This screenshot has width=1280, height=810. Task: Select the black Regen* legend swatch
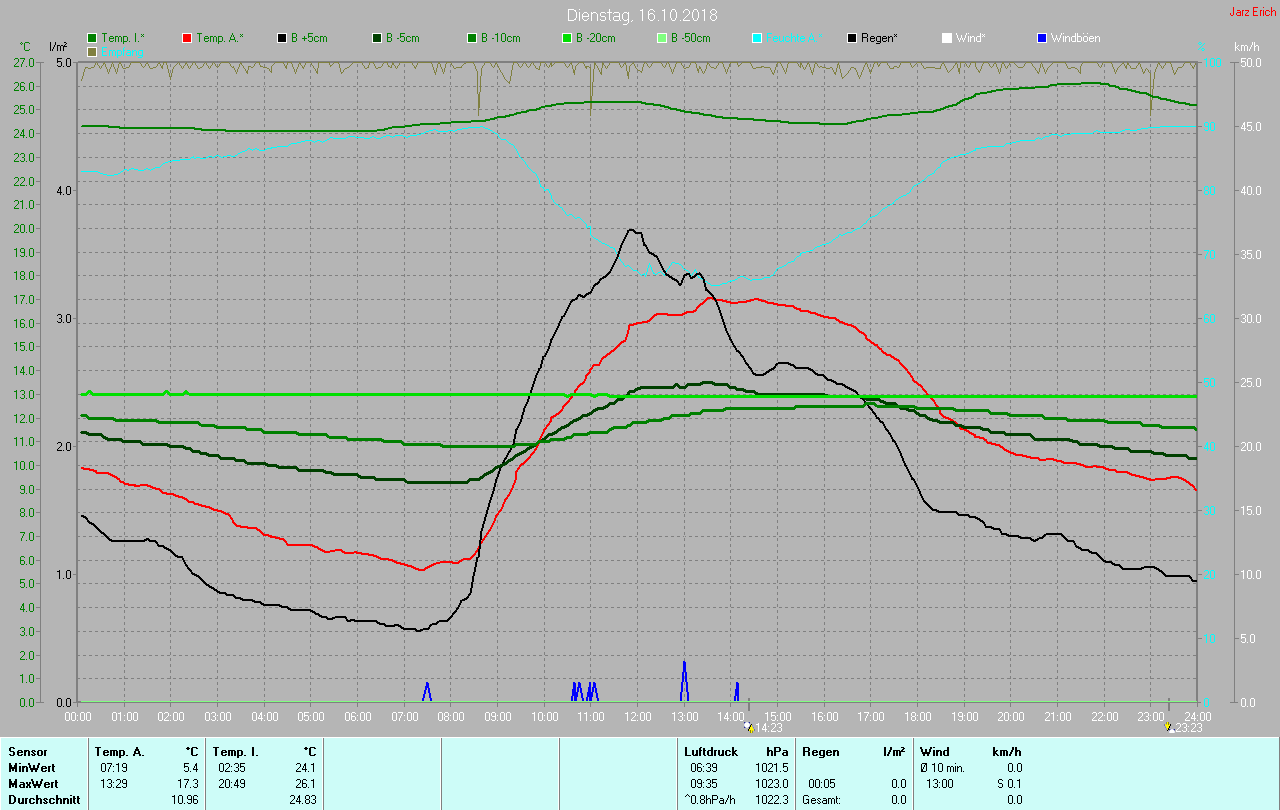[x=852, y=38]
